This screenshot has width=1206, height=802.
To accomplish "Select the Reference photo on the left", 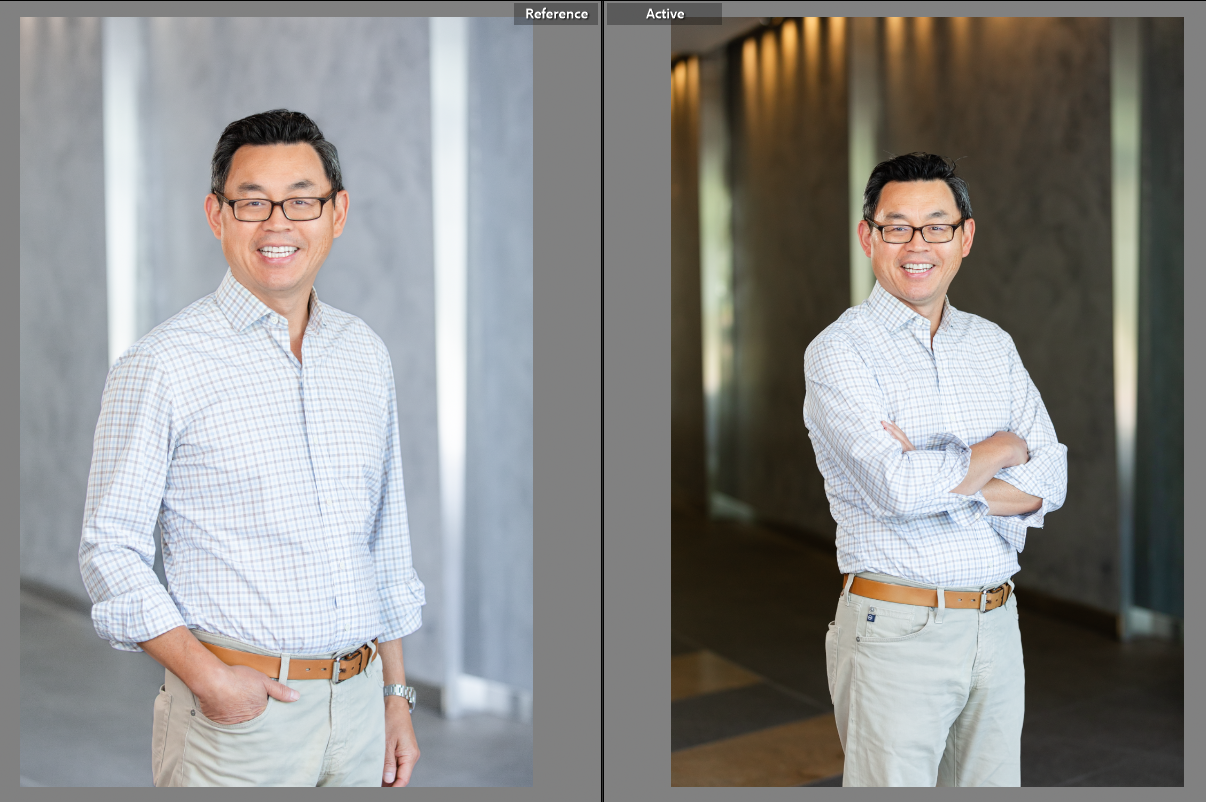I will [276, 401].
